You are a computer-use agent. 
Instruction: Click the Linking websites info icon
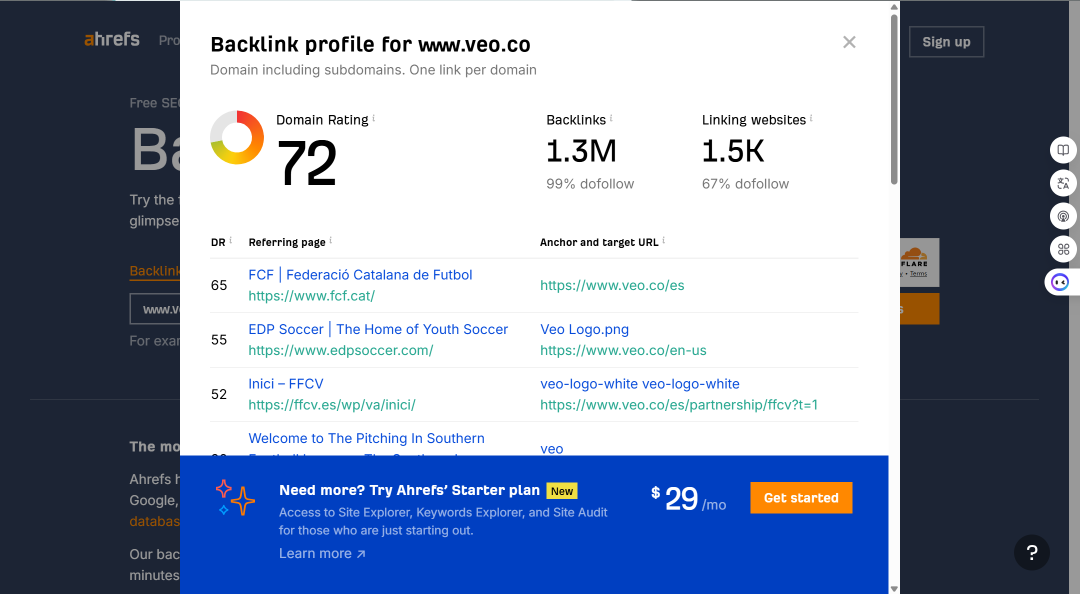(811, 118)
